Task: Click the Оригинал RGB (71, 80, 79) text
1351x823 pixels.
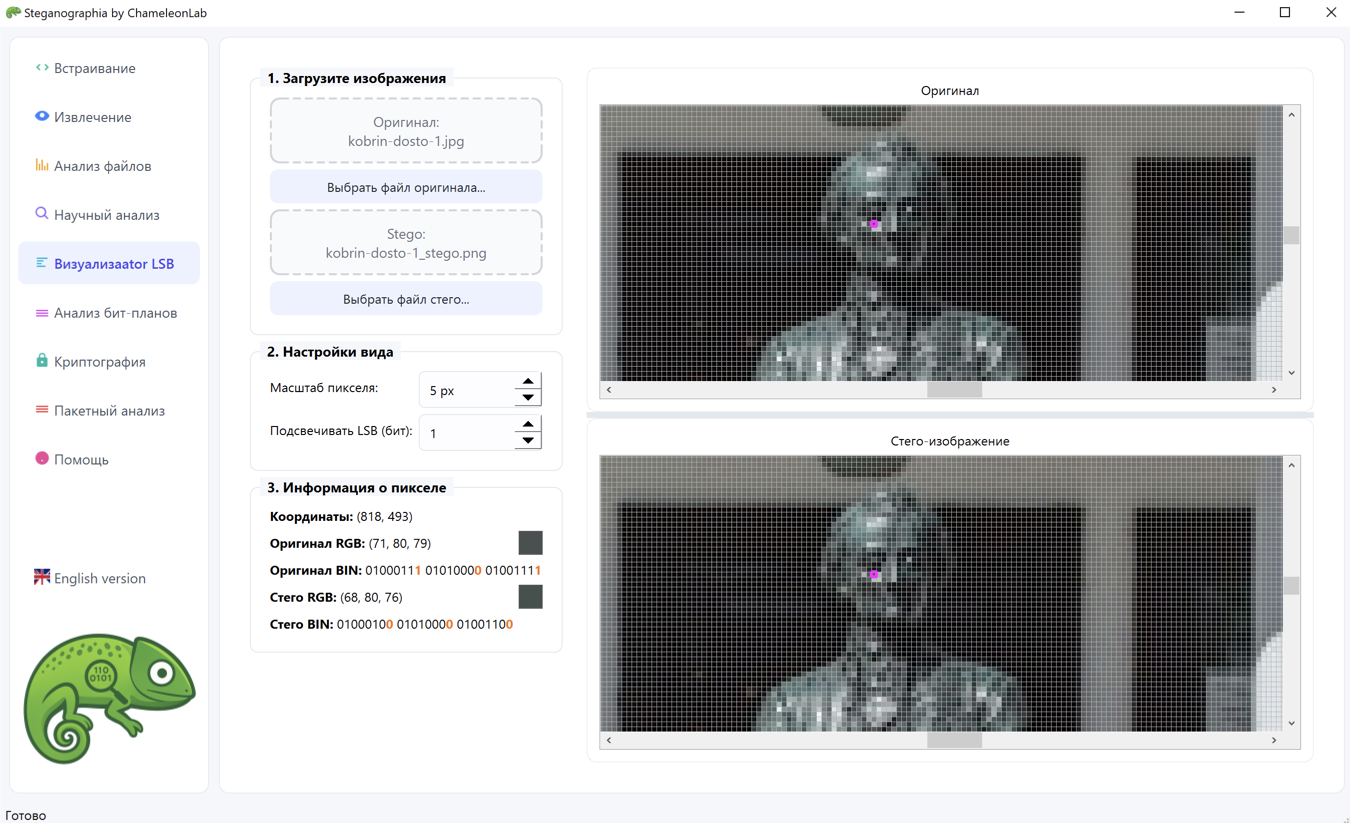Action: pyautogui.click(x=350, y=543)
